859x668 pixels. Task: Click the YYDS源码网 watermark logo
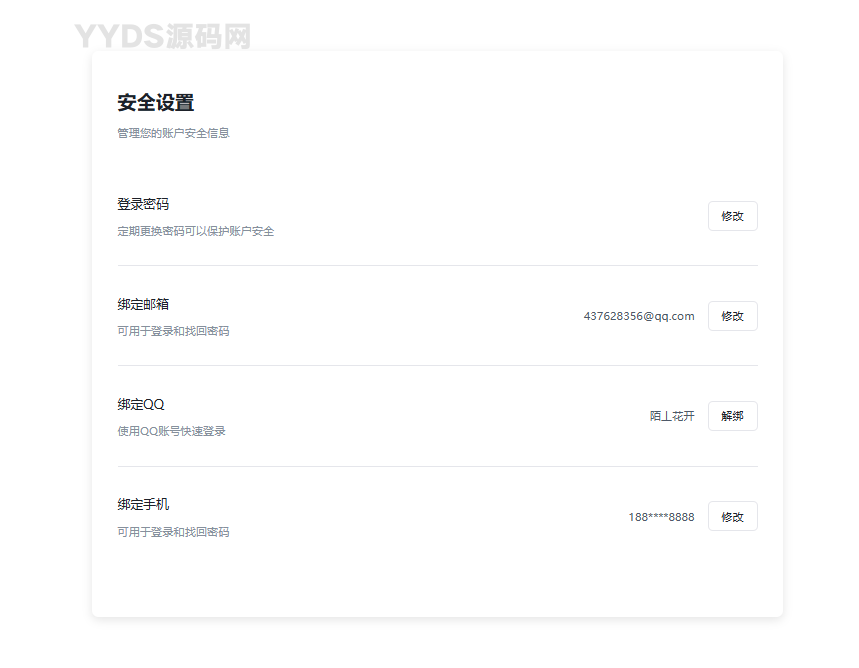[x=162, y=36]
